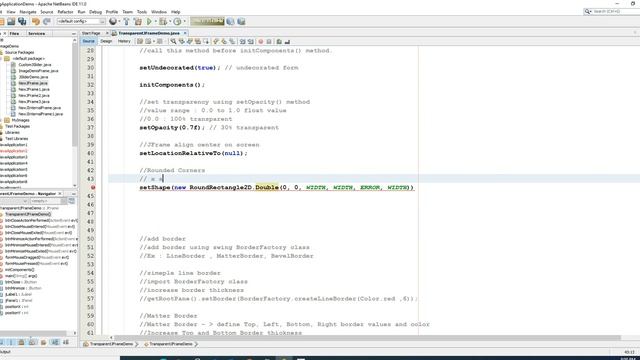Screen dimensions: 640x360
Task: Click the Previous Bookmark icon
Action: tap(216, 41)
